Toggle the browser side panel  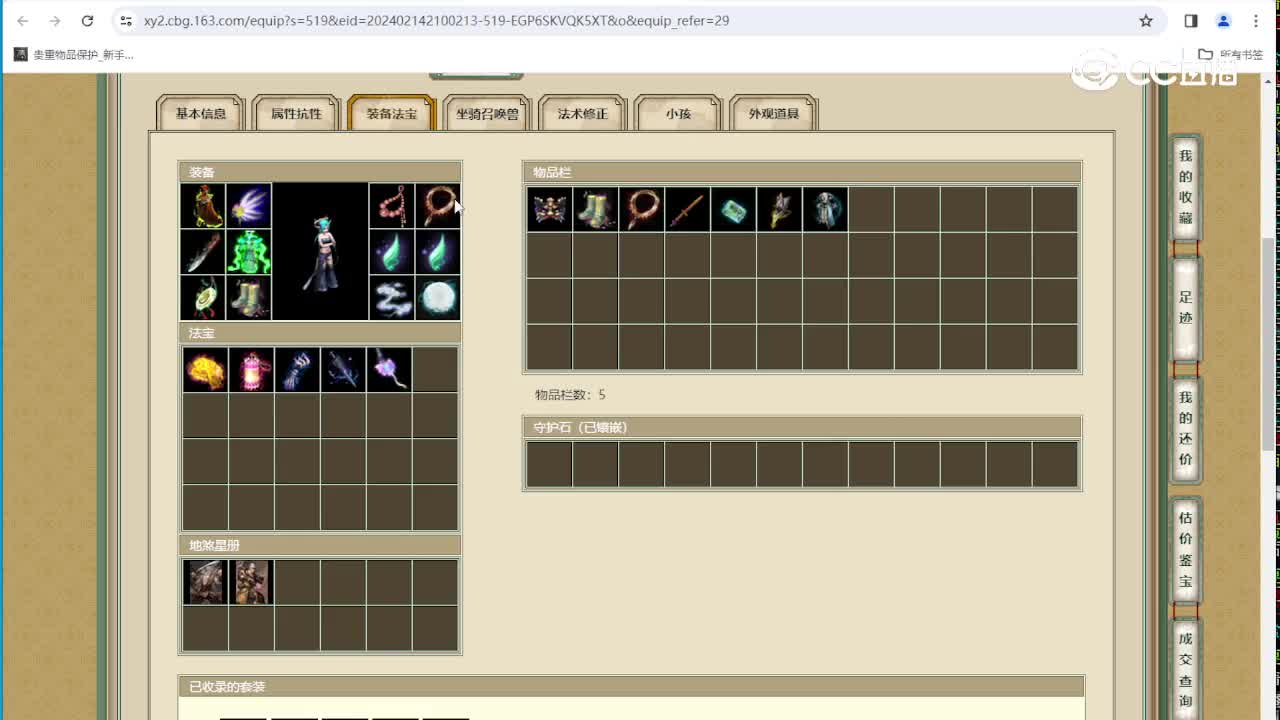click(1191, 20)
